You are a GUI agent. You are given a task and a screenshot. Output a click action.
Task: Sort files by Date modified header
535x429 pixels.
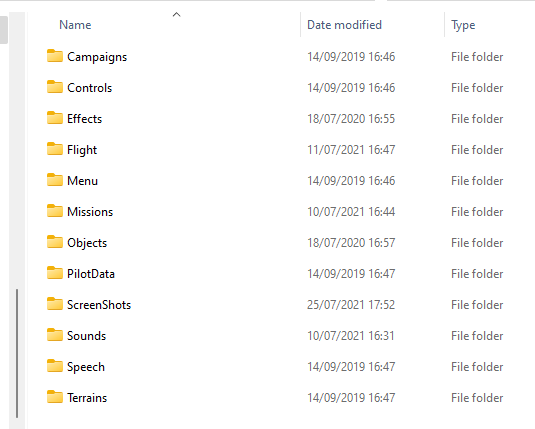tap(344, 25)
